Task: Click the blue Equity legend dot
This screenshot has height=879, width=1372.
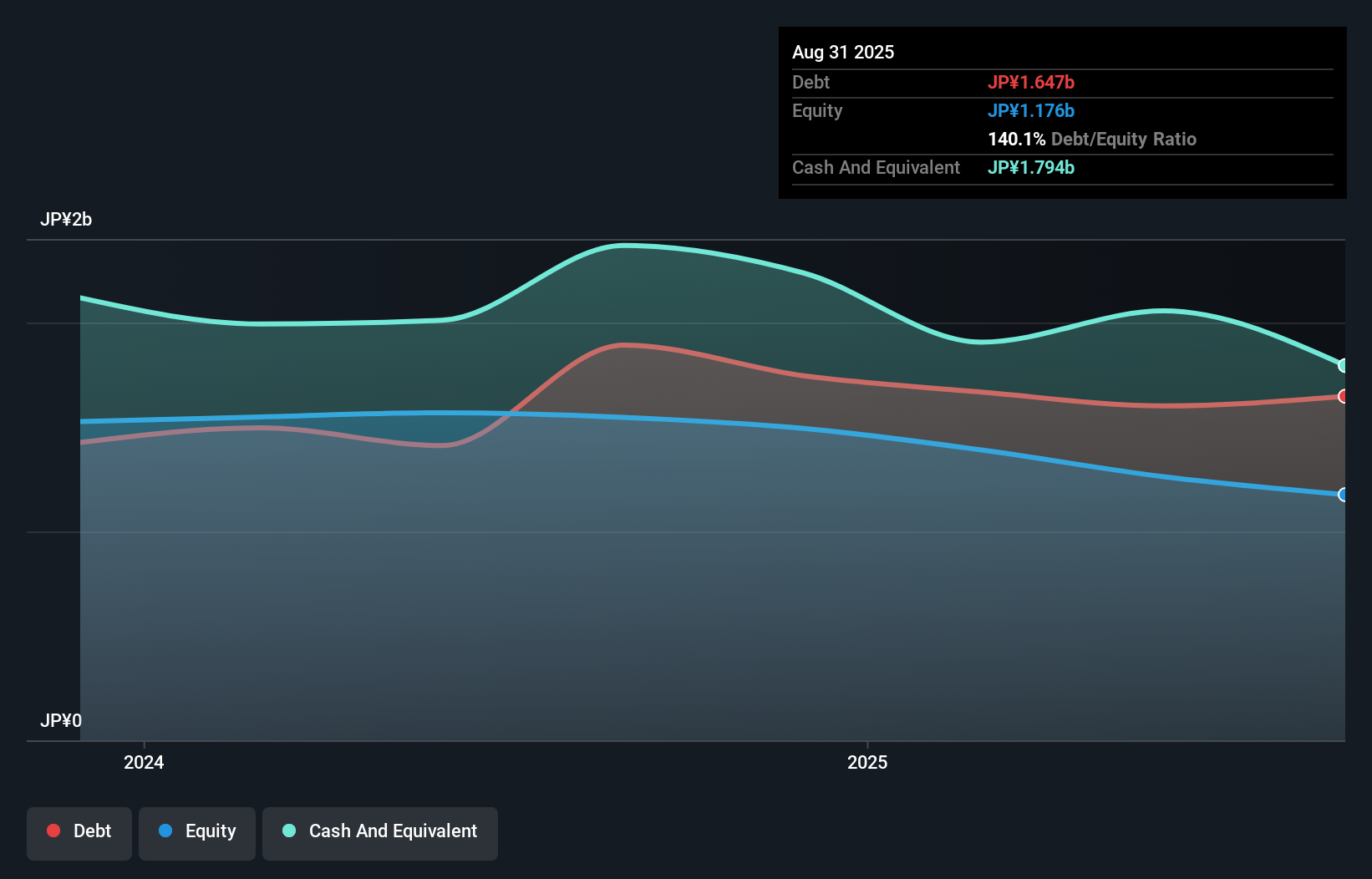Action: (x=165, y=831)
